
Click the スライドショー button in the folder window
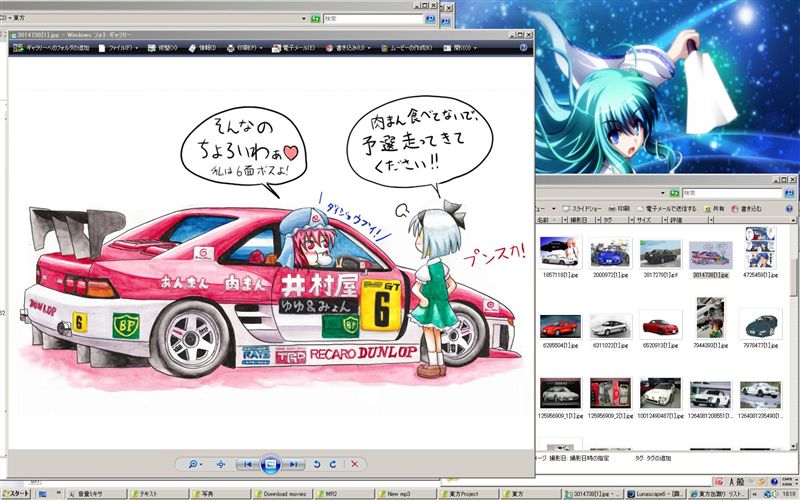582,209
